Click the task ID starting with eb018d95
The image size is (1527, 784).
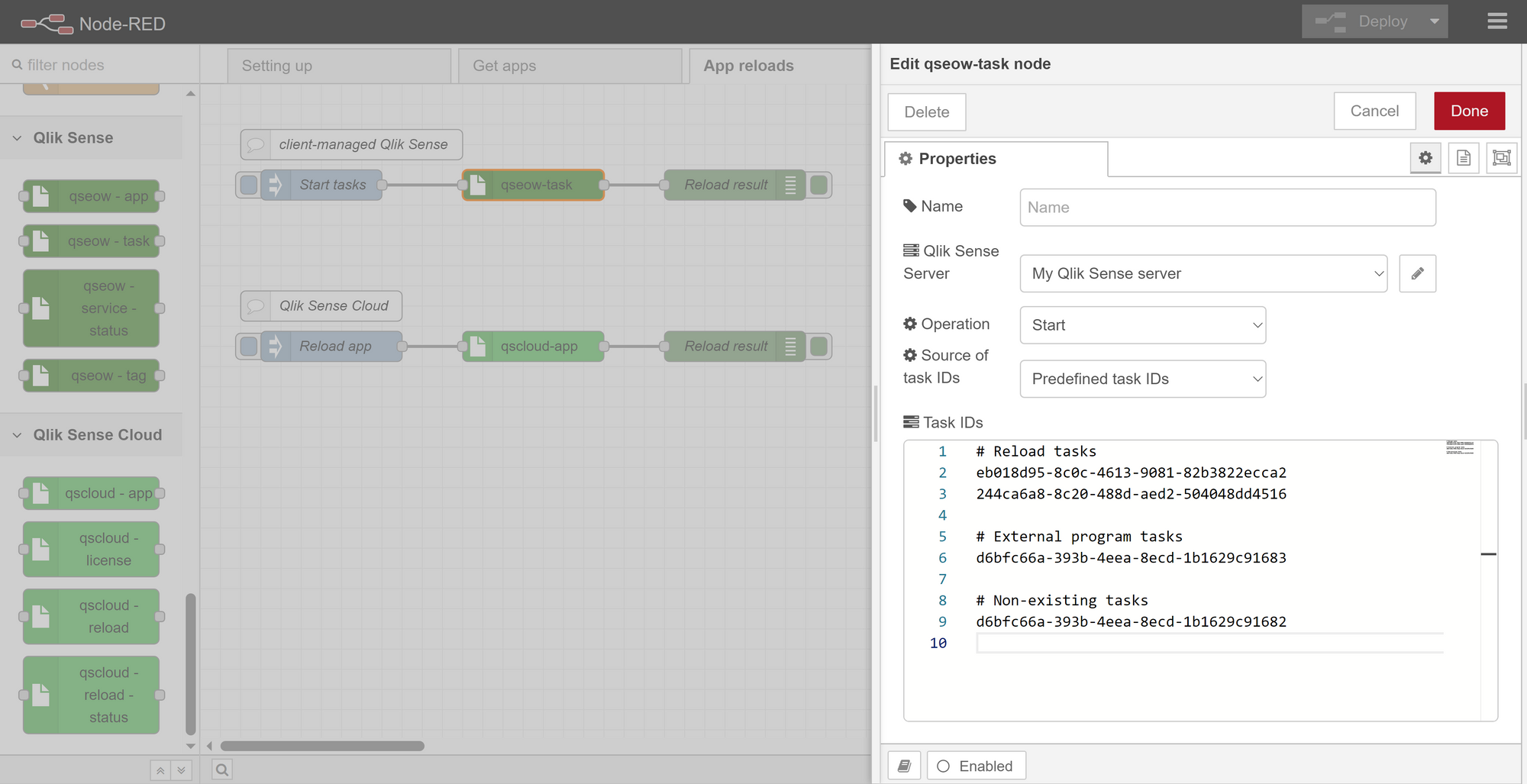click(x=1132, y=473)
